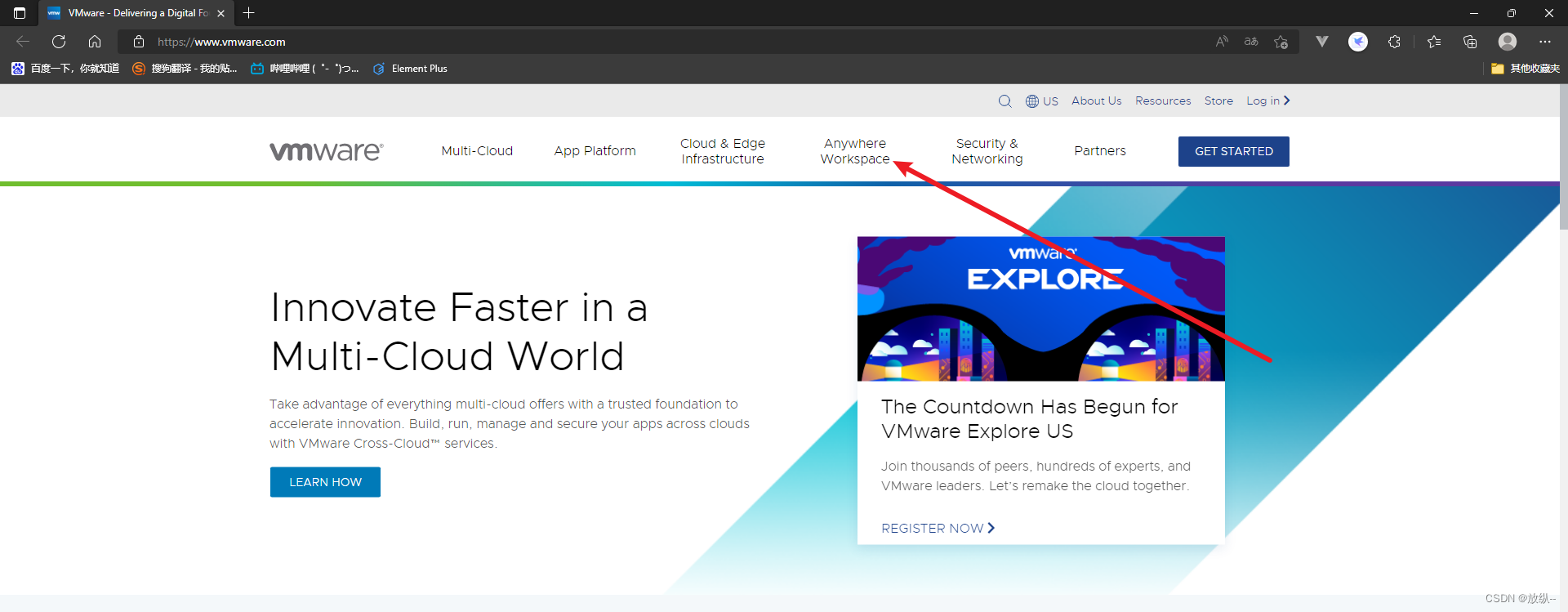Click the VMware logo
Viewport: 1568px width, 612px height.
[x=327, y=151]
